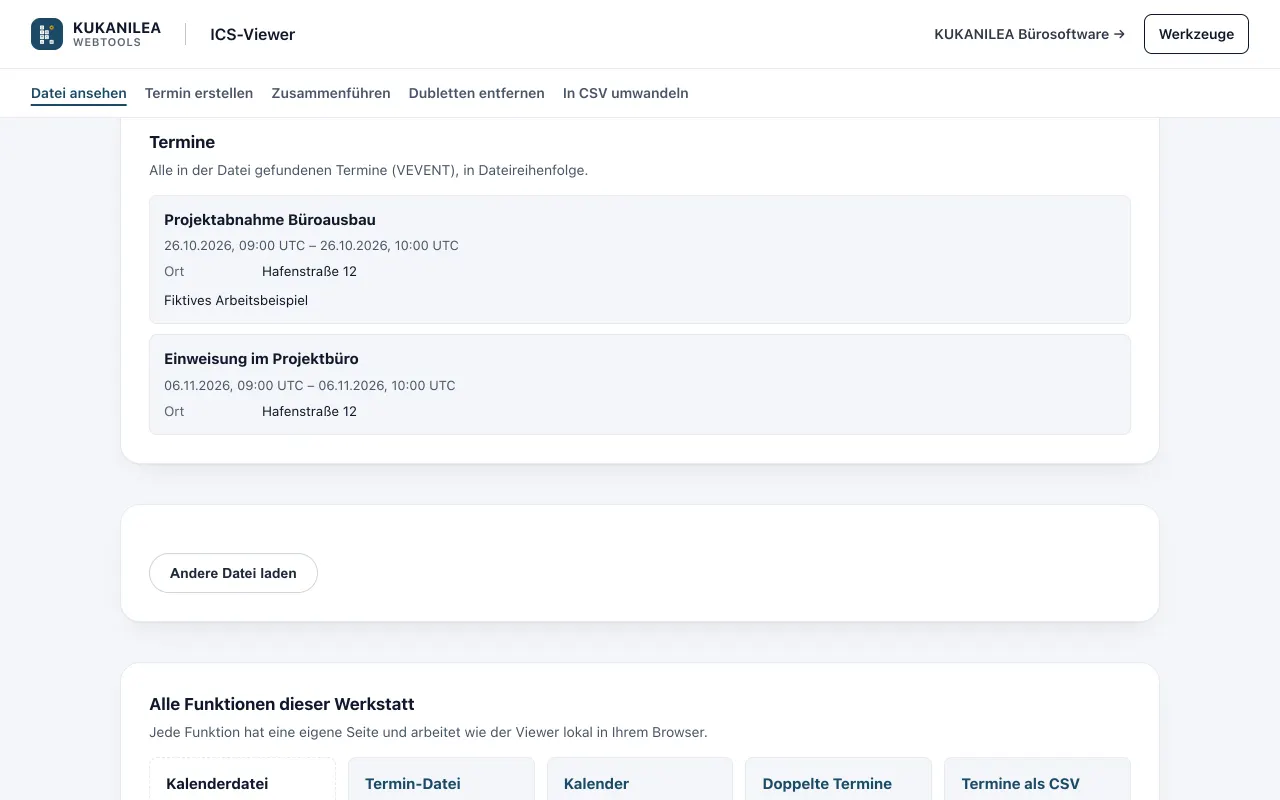Select the Einweisung im Projektbüro event title
Image resolution: width=1280 pixels, height=800 pixels.
point(261,359)
